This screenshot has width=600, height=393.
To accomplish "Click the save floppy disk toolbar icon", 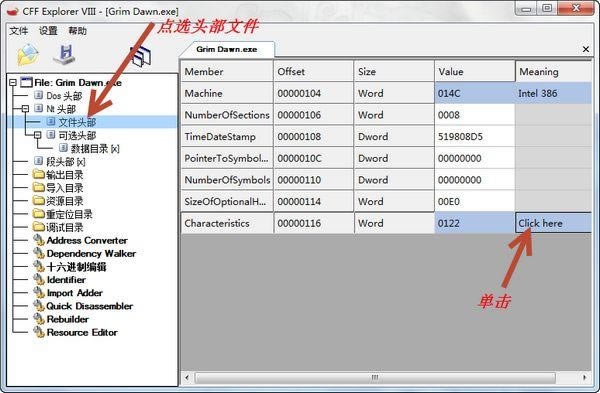I will click(65, 55).
